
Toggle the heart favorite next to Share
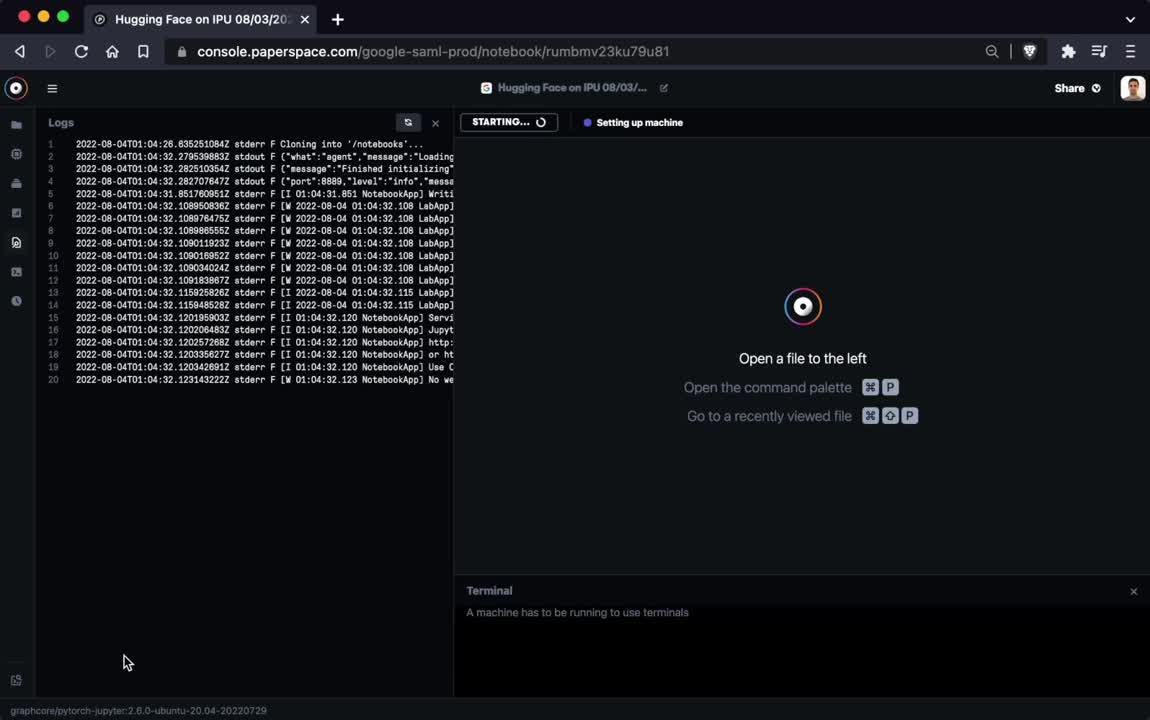click(1096, 88)
